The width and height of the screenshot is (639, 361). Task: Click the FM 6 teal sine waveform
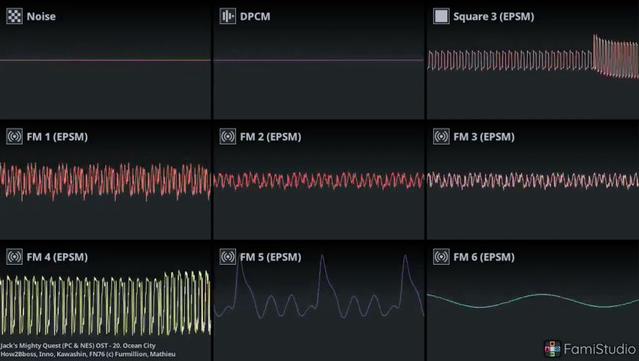[533, 301]
